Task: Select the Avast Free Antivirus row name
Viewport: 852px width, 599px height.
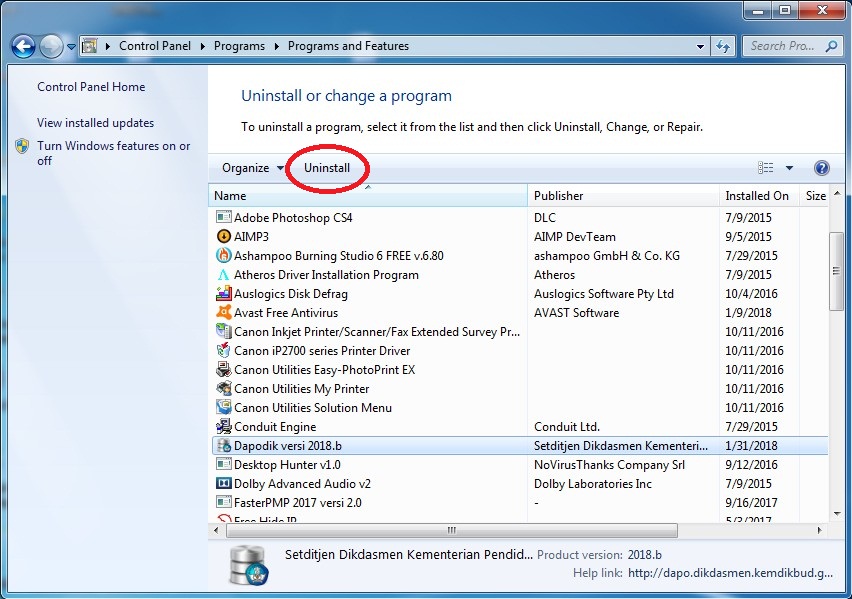Action: [286, 313]
